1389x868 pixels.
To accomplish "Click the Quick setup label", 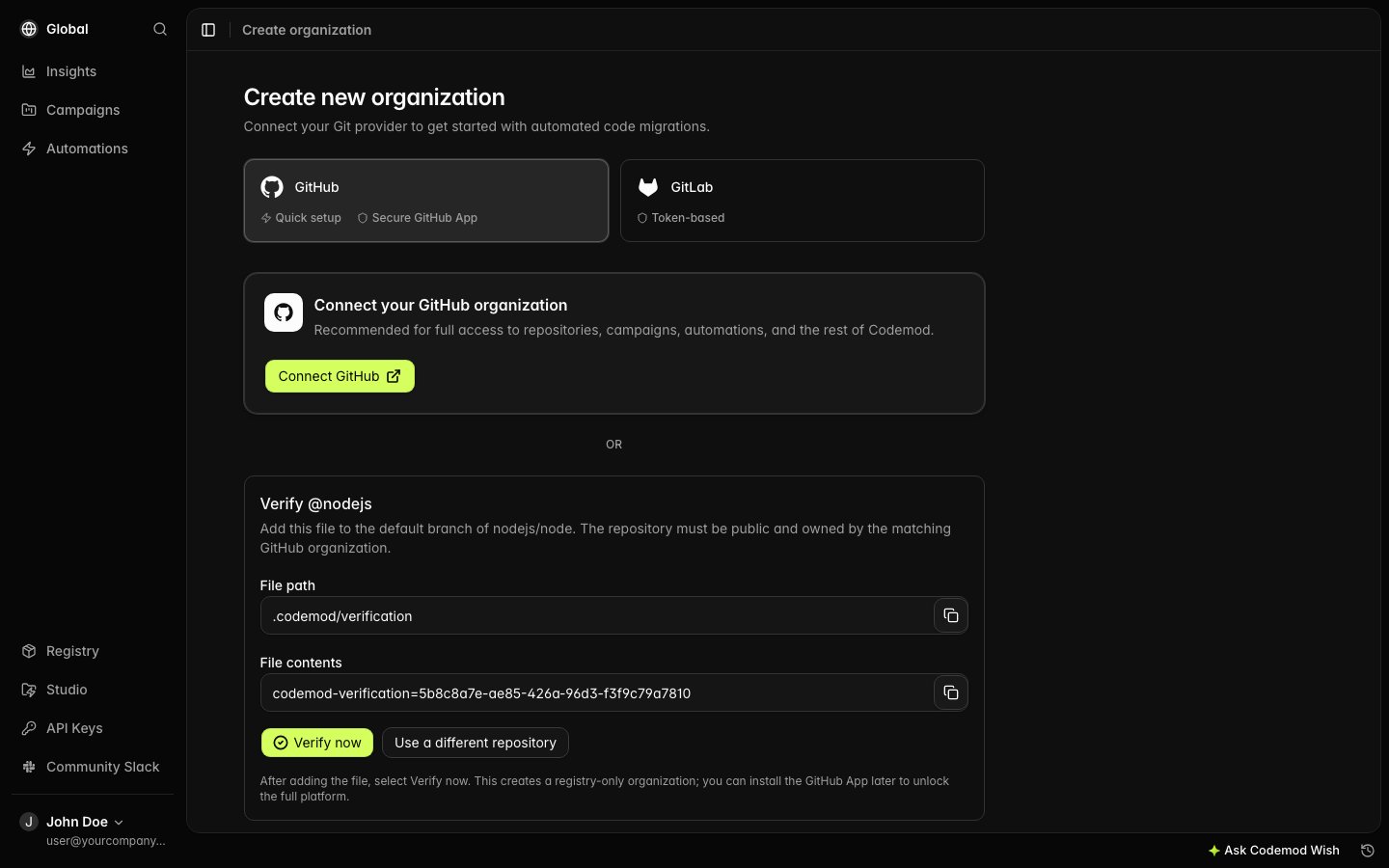I will [308, 218].
